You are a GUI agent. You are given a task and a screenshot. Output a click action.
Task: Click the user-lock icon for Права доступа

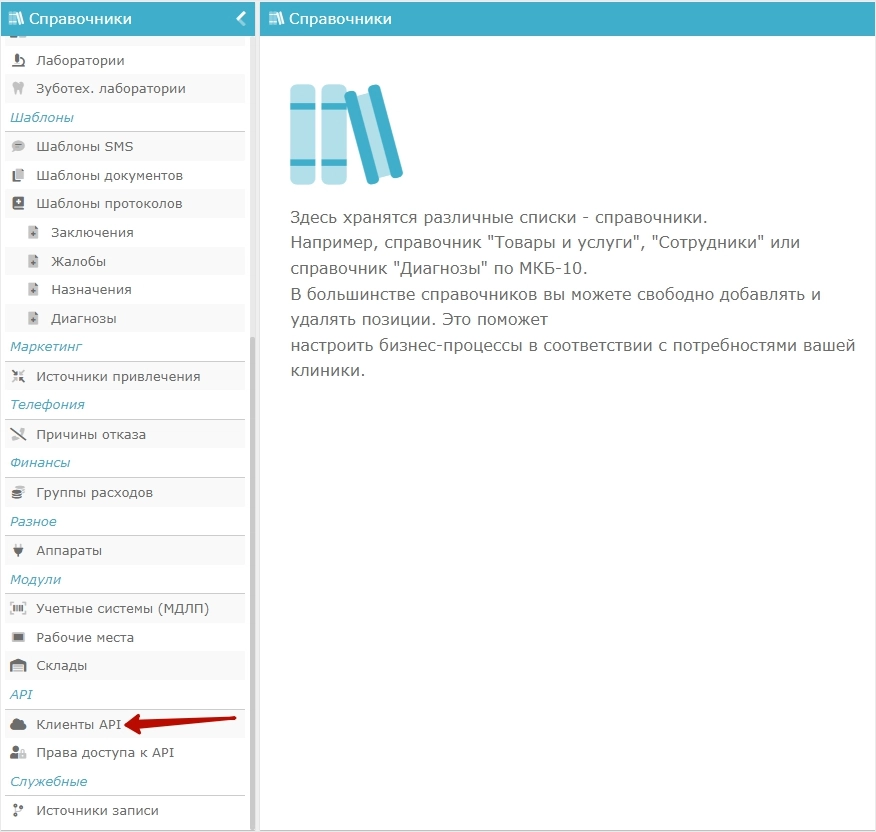pos(18,753)
